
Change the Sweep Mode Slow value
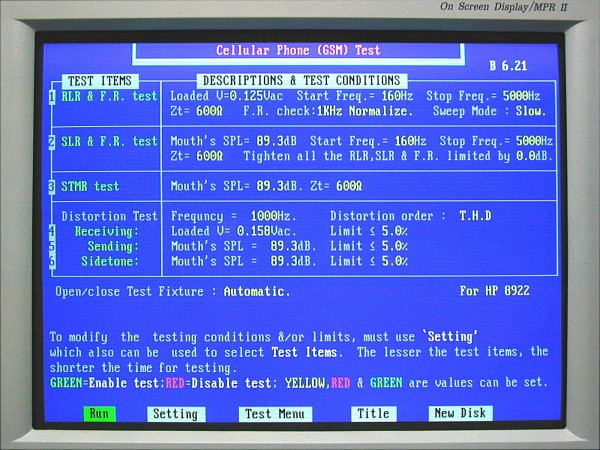pos(530,112)
